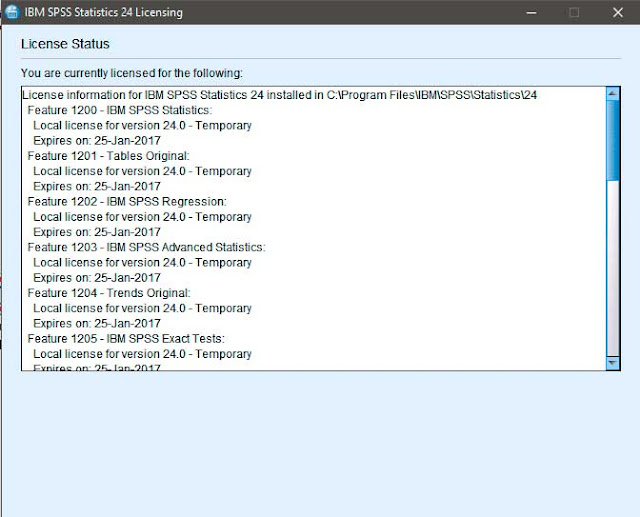Select the 'License Status' heading
Viewport: 640px width, 517px height.
65,44
